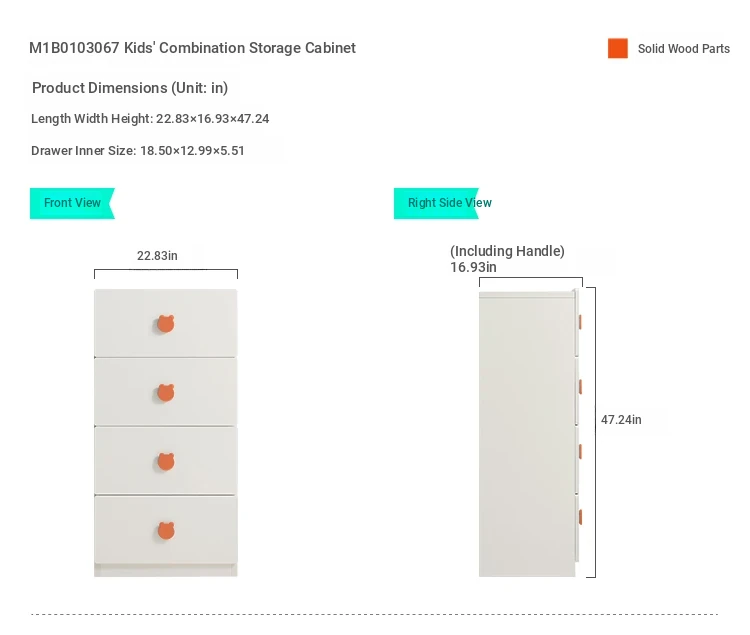
Task: Click the Product Dimensions (Unit: in) heading
Action: point(130,88)
